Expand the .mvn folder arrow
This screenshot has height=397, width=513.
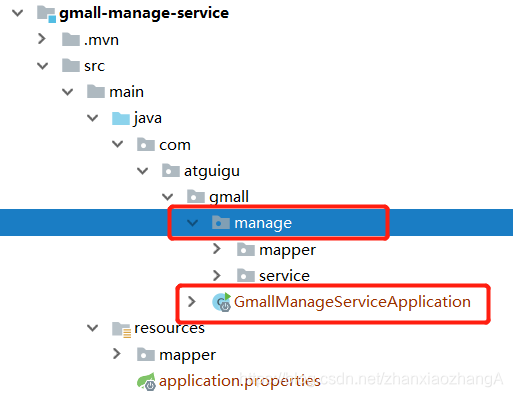coord(42,39)
